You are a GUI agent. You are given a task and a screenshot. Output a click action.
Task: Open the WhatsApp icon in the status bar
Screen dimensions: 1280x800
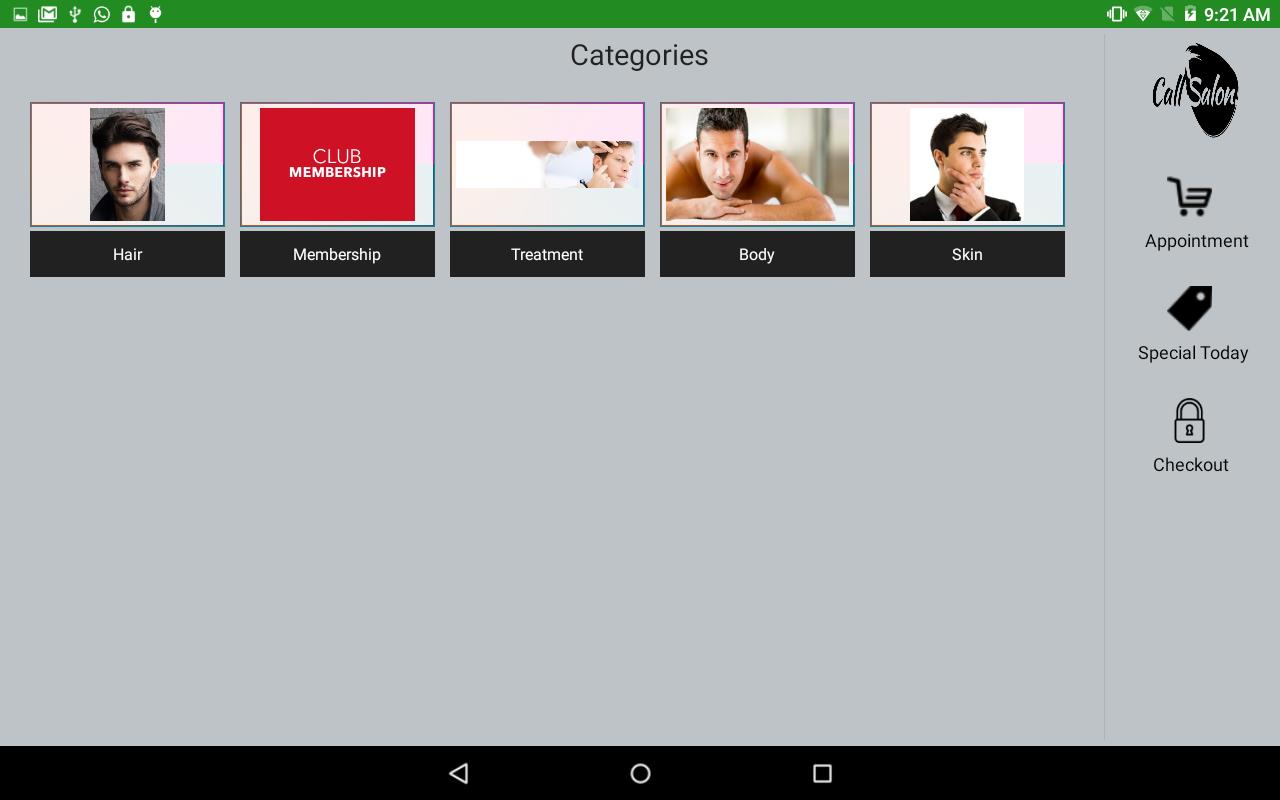(x=100, y=14)
